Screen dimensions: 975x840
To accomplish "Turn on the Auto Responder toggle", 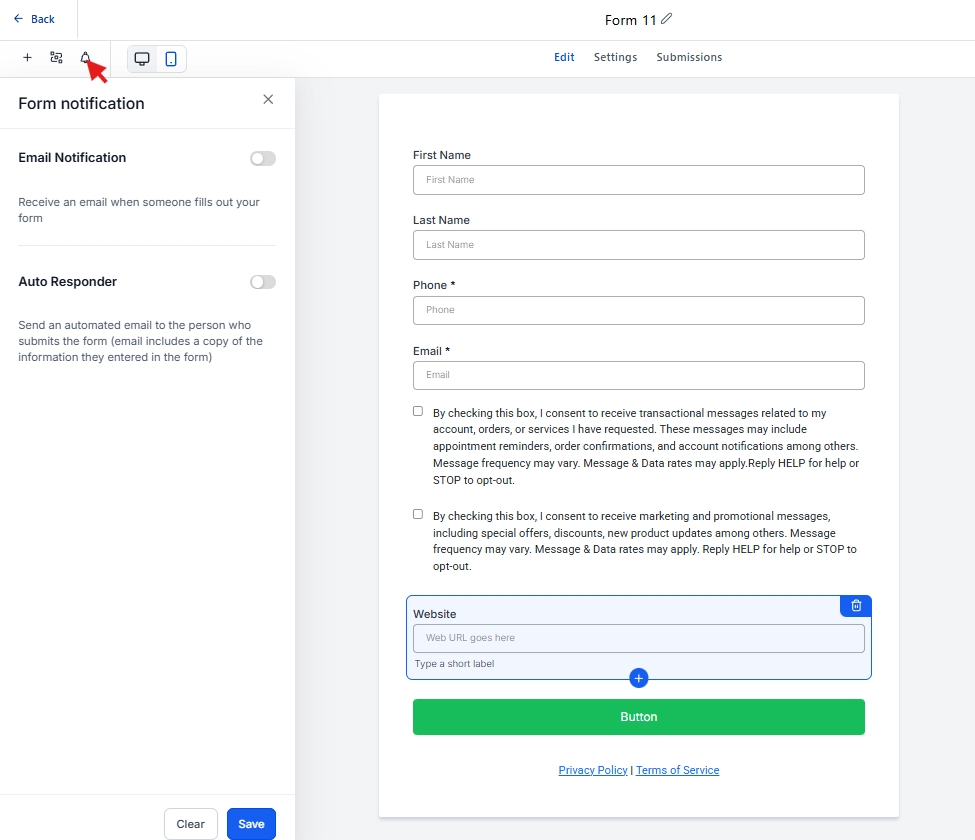I will click(x=262, y=282).
